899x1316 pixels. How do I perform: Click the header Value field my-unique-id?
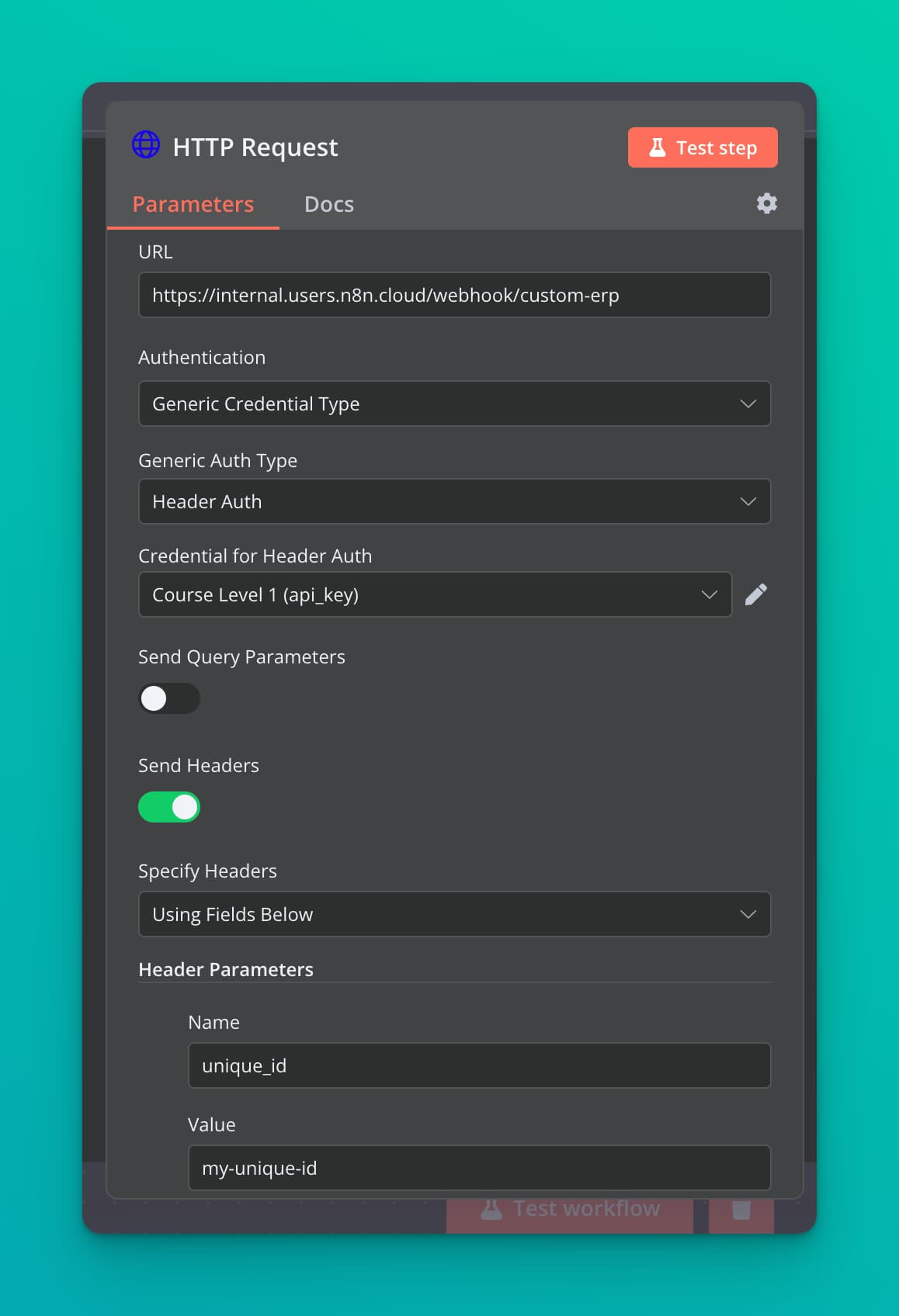(x=480, y=1168)
